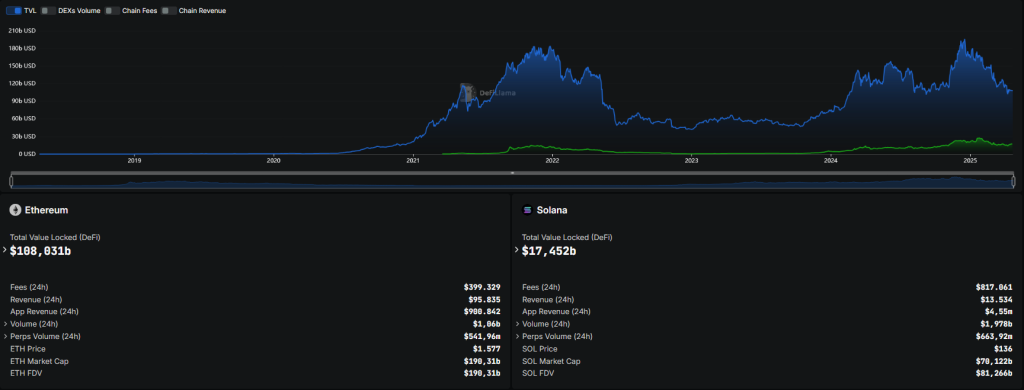This screenshot has width=1024, height=390.
Task: Expand Solana Perps Volume (24h) row
Action: pyautogui.click(x=517, y=336)
